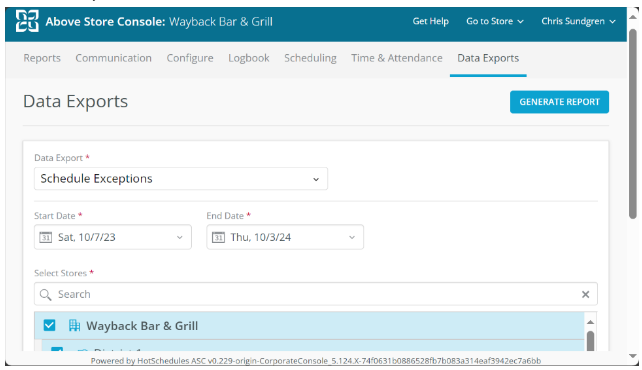
Task: Click the HotSchedules logo icon
Action: (27, 21)
